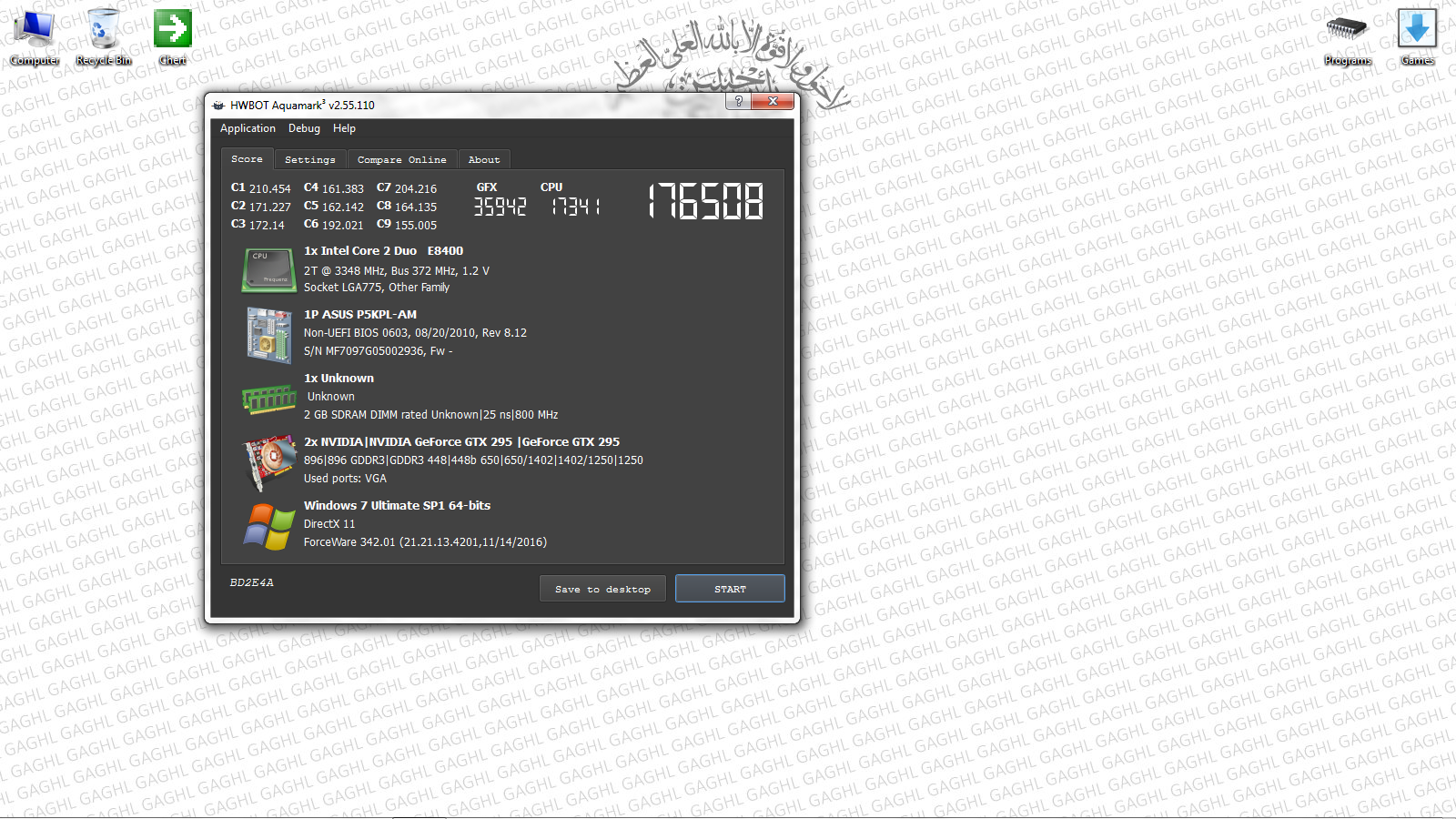Open the Programs desktop icon
The width and height of the screenshot is (1456, 819).
coord(1348,36)
